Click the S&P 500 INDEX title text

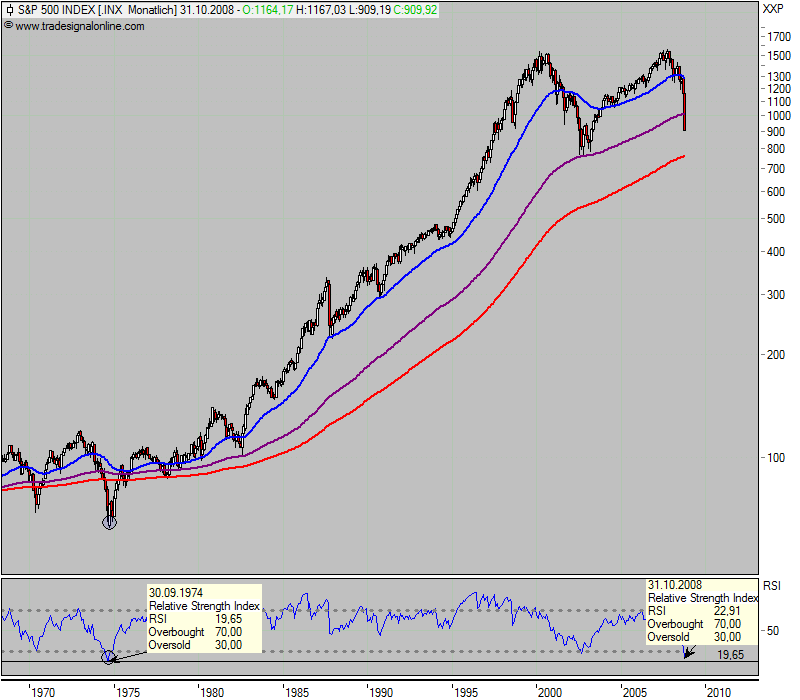pos(57,10)
